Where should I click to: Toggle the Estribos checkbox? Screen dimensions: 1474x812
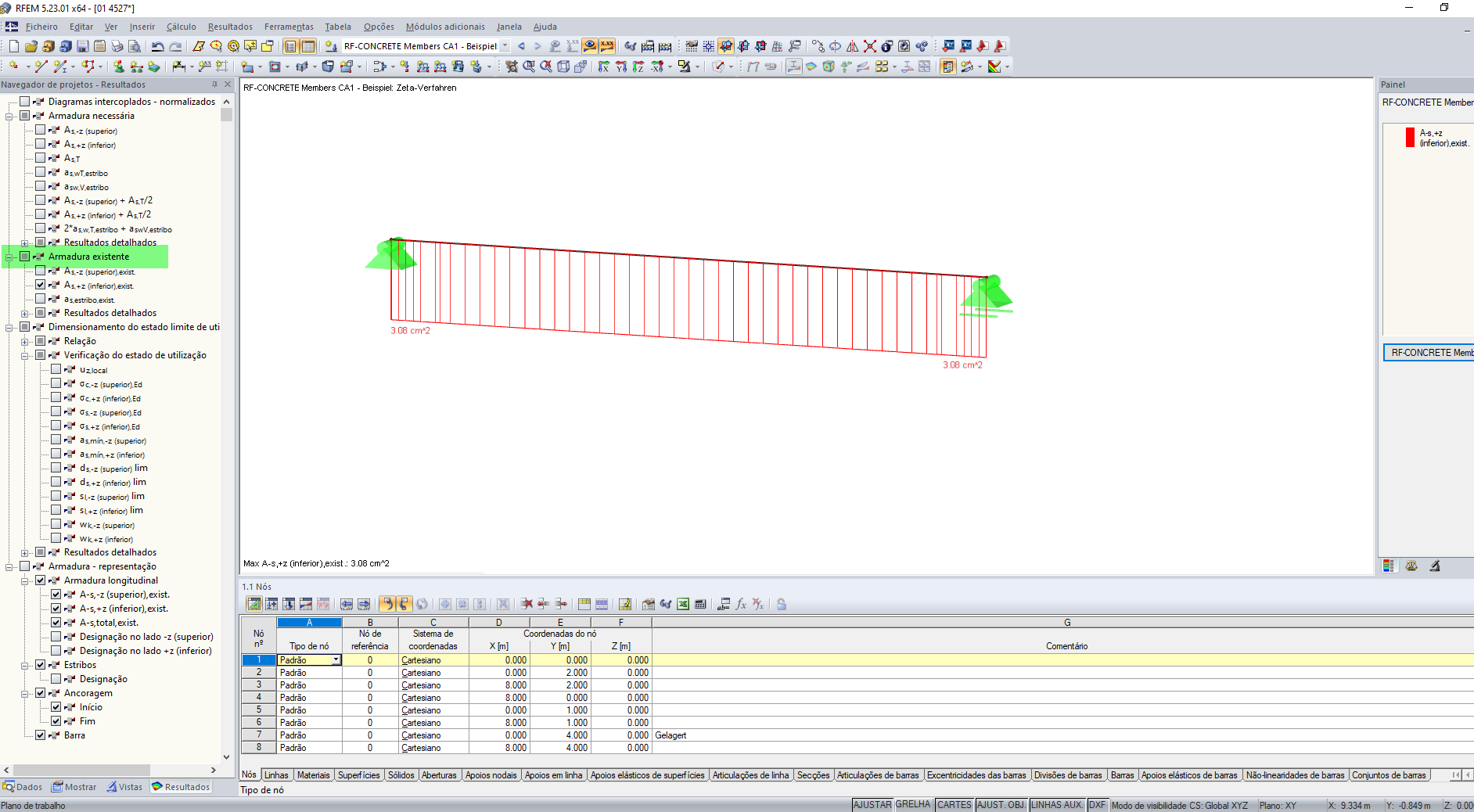[x=41, y=665]
